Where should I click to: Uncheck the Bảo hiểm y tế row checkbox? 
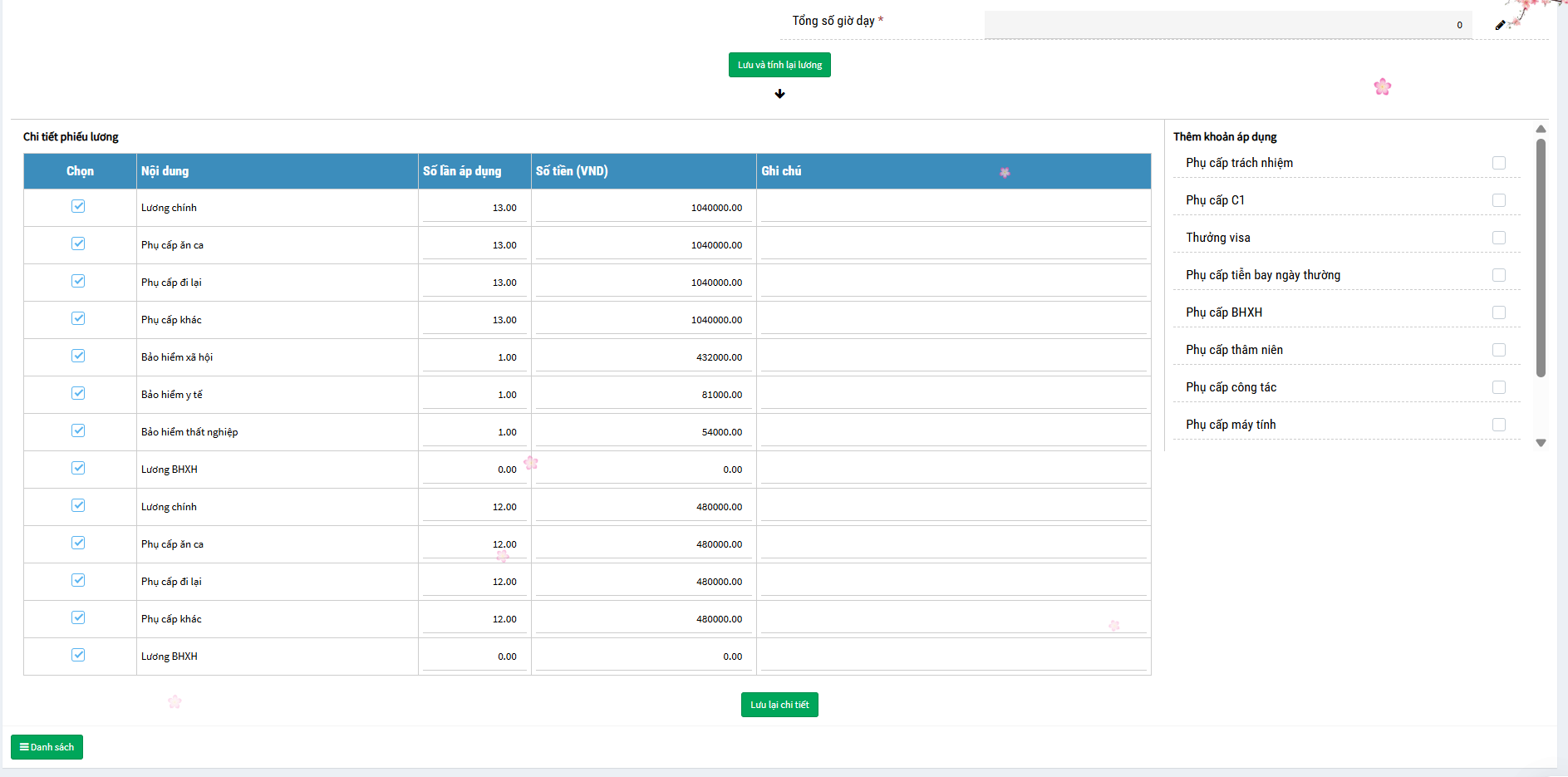click(78, 393)
